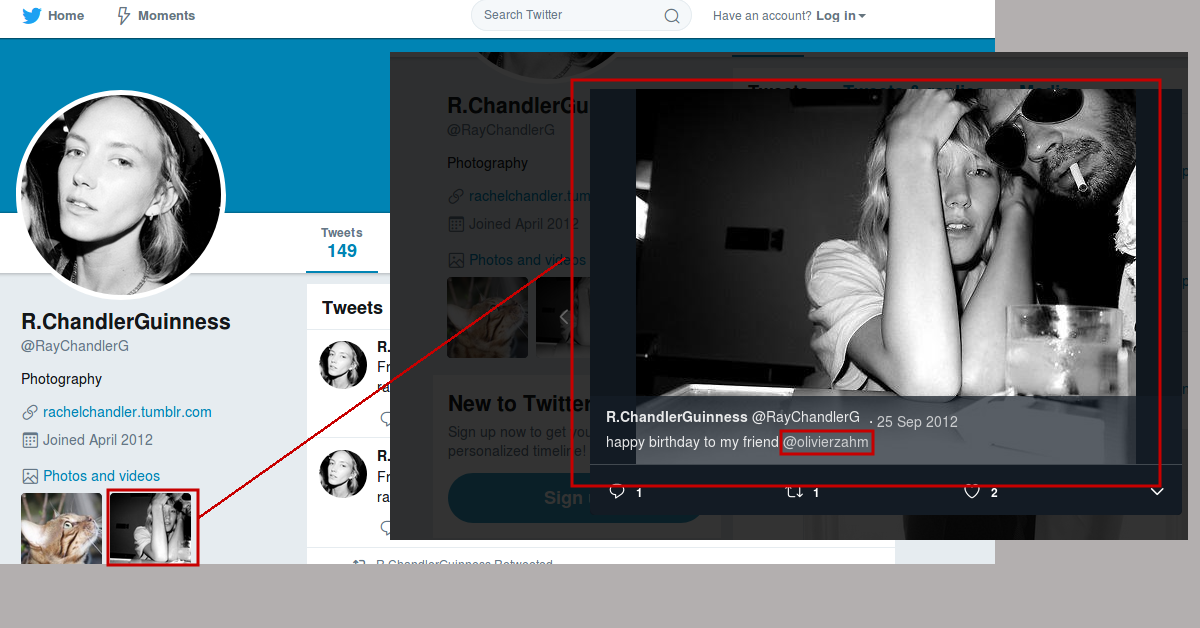Click the @RayChandlerG handle under profile name

pyautogui.click(x=75, y=346)
